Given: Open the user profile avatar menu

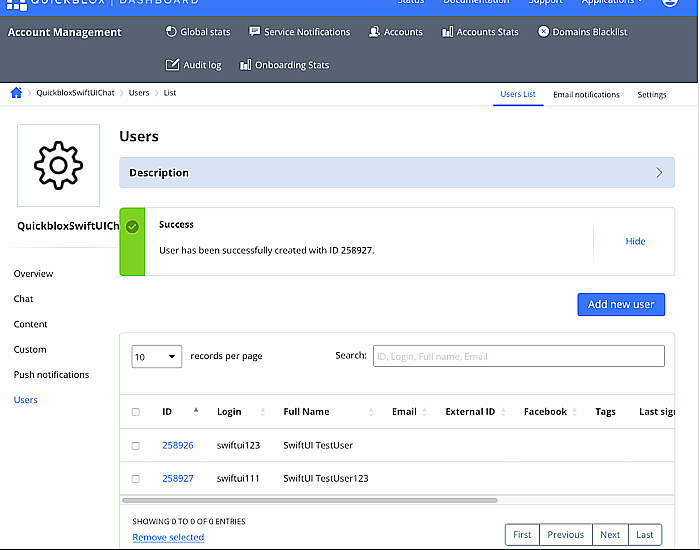Looking at the screenshot, I should [x=670, y=2].
